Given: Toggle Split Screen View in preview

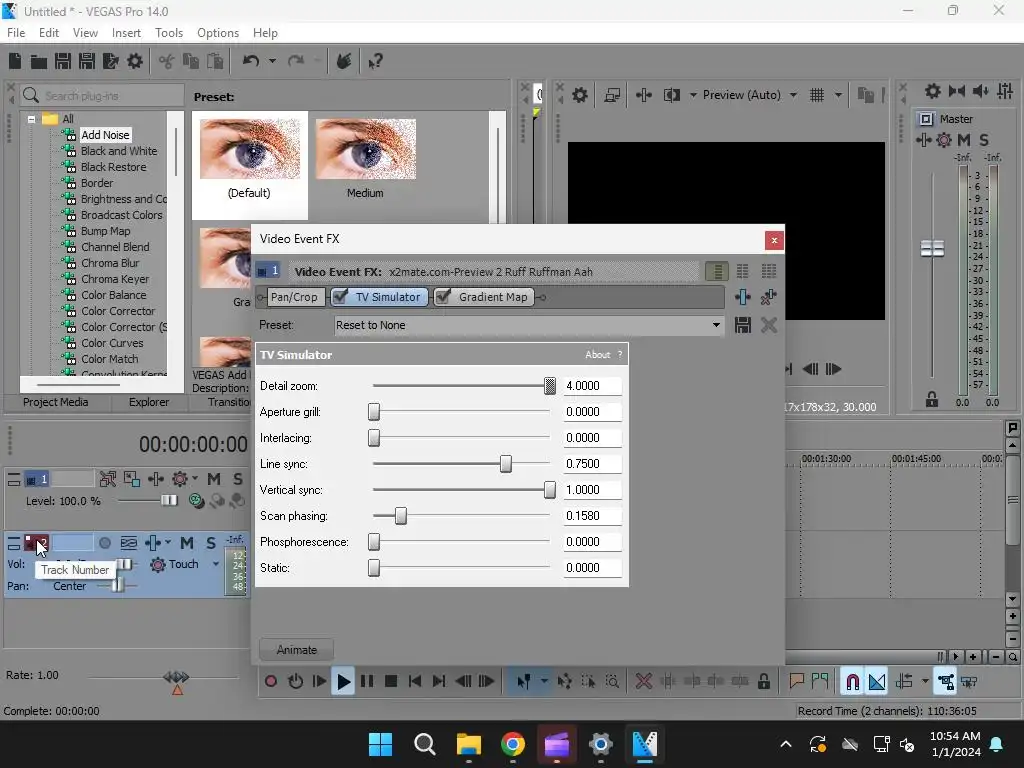Looking at the screenshot, I should pyautogui.click(x=671, y=95).
